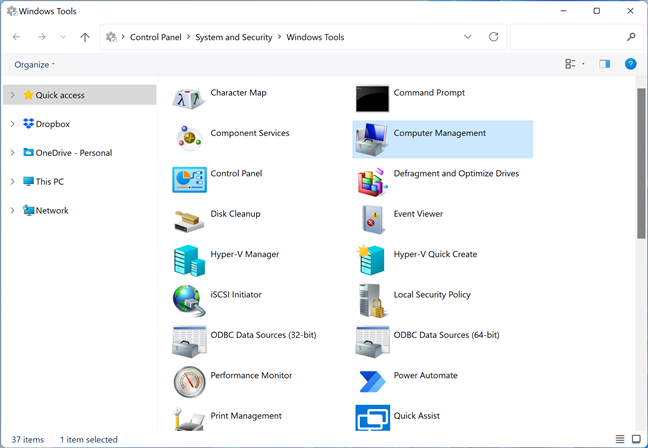
Task: Click the Component Services label text
Action: [250, 133]
